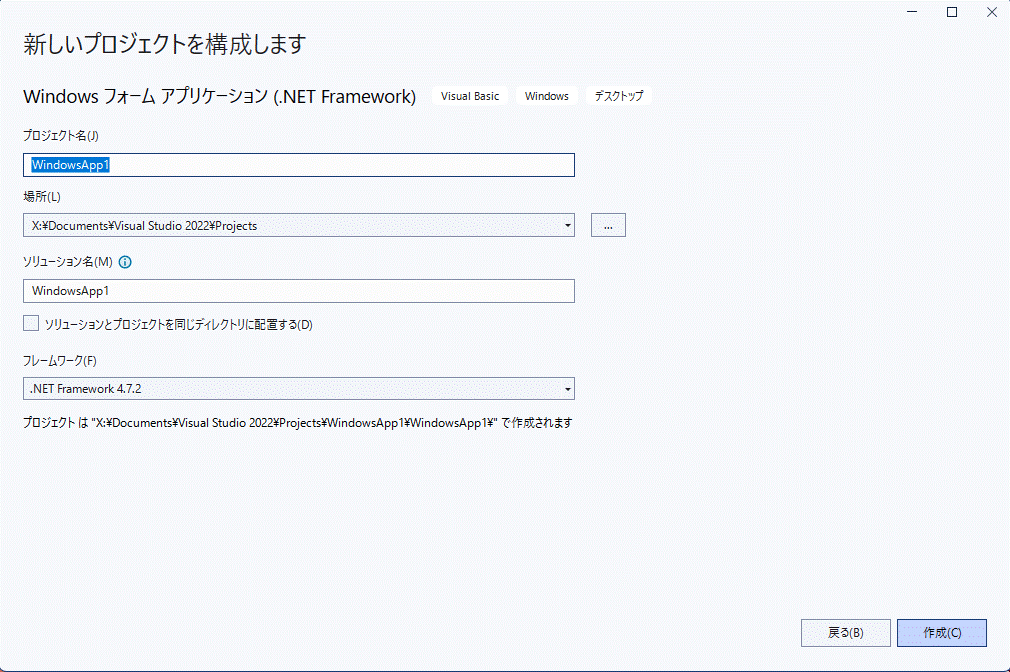Click the Windows tag label
This screenshot has height=672, width=1010.
[547, 96]
